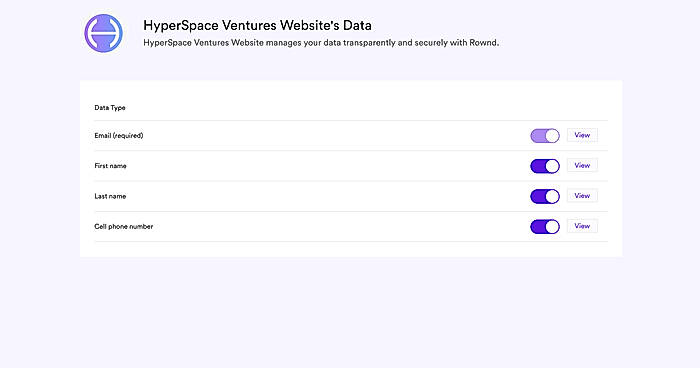Click the subtitle about managing data transparently
700x368 pixels.
tap(321, 43)
